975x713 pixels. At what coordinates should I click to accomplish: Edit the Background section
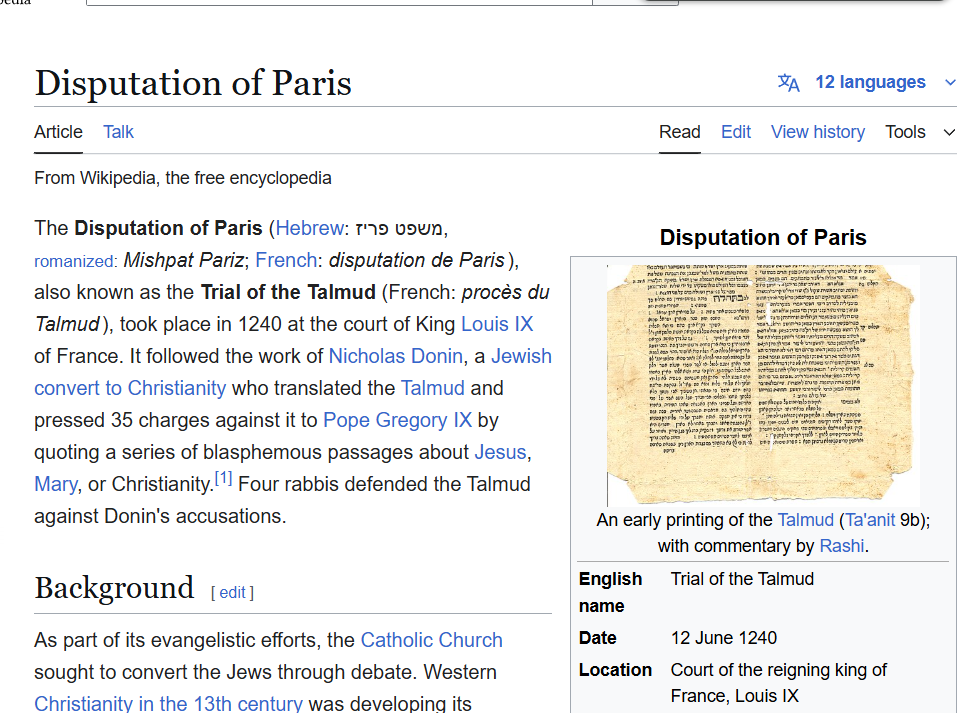233,592
